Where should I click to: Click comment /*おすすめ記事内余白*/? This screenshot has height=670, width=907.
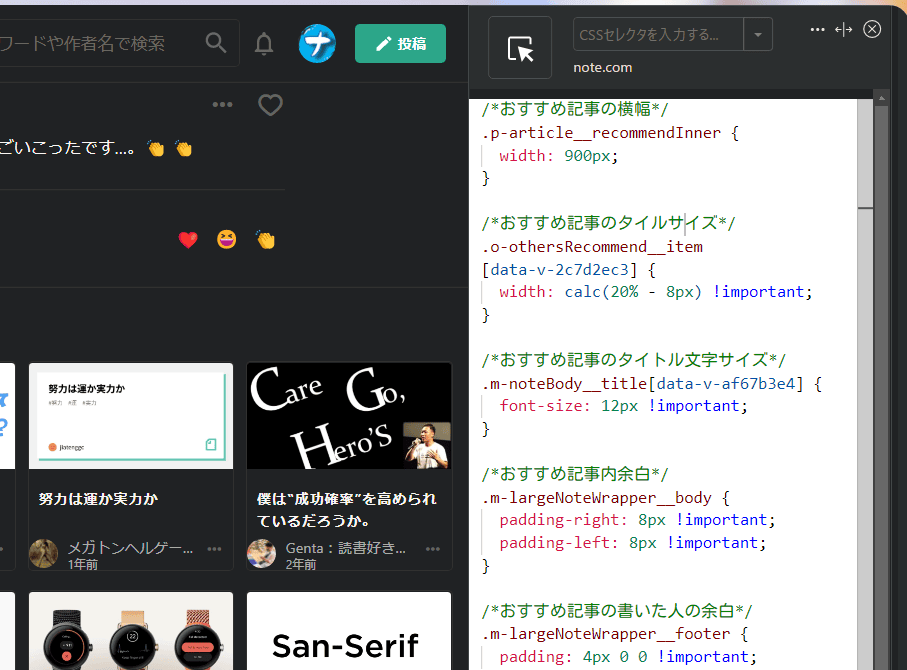tap(575, 474)
